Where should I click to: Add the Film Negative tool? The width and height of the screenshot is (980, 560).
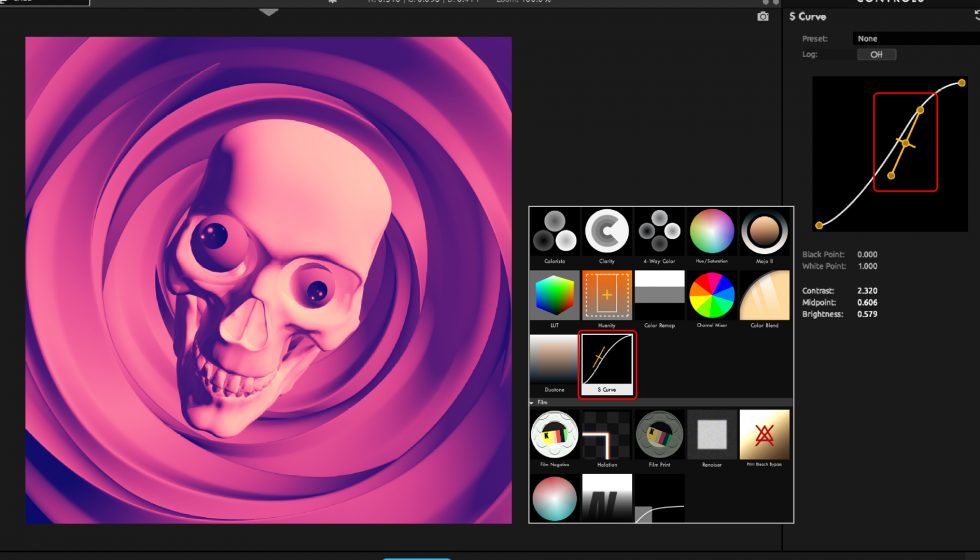554,434
